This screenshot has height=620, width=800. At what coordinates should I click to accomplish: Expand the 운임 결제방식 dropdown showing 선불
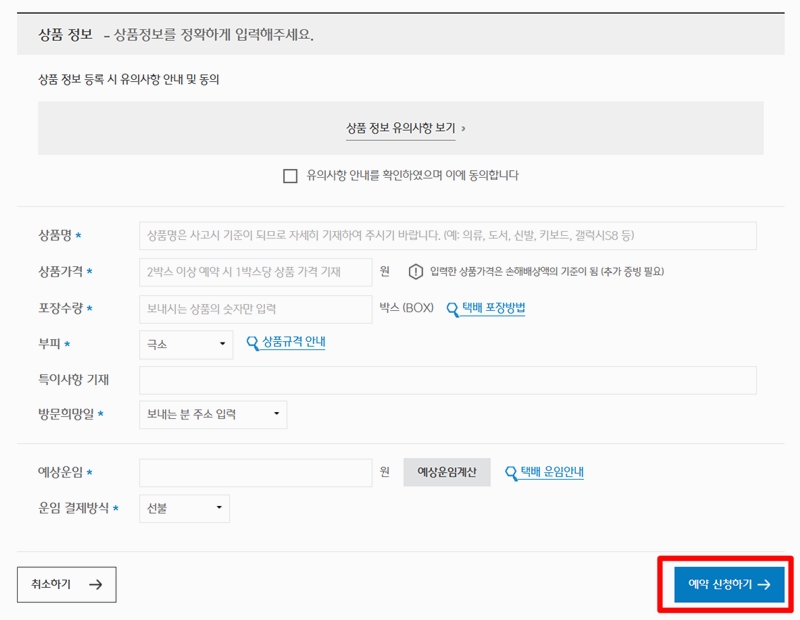tap(184, 509)
